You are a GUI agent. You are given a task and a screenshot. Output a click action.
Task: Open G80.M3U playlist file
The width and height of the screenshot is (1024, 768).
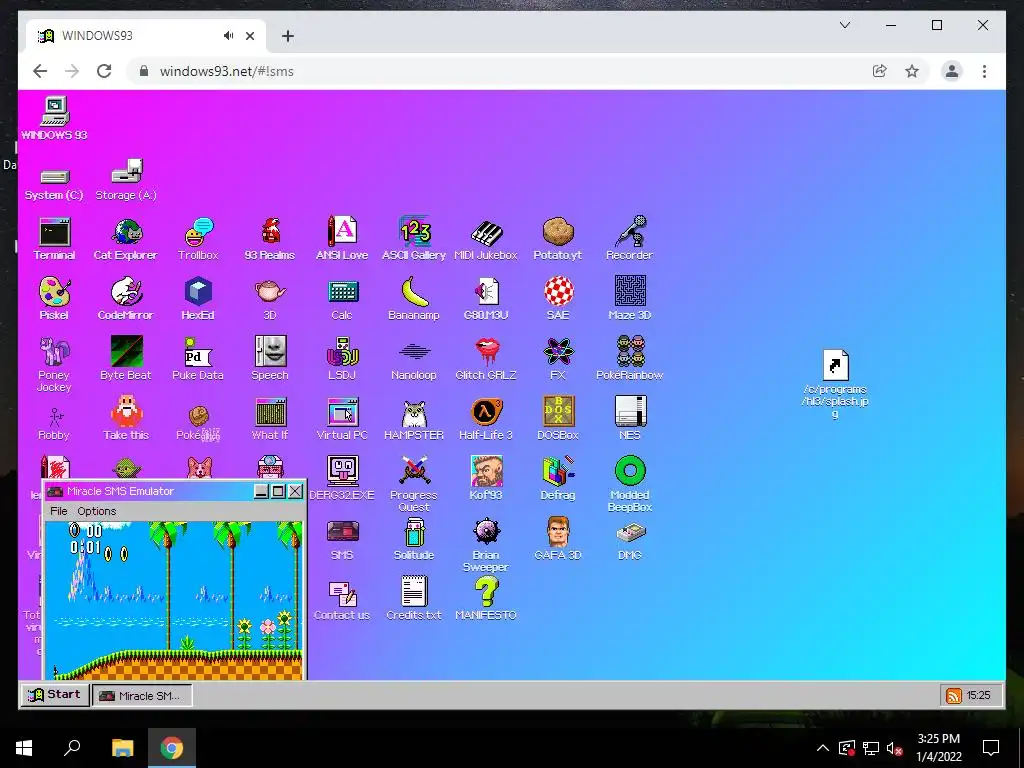486,299
